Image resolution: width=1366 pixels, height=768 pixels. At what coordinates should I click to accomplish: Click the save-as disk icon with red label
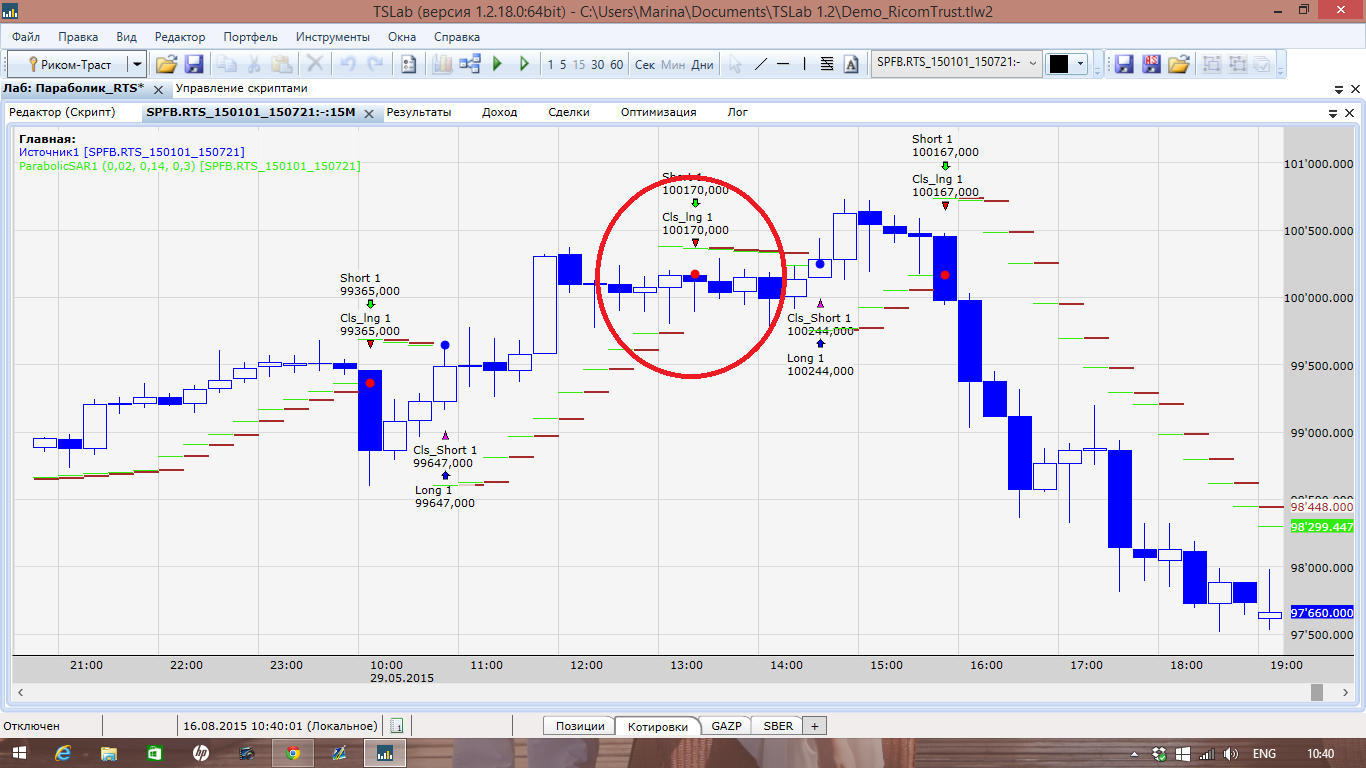point(1151,64)
